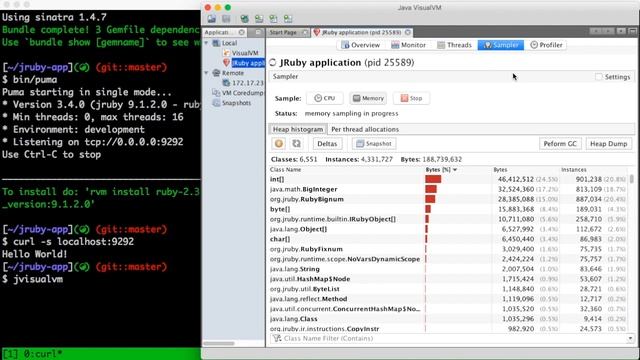Minimize the Applications side panel
This screenshot has height=360, width=640.
click(258, 32)
